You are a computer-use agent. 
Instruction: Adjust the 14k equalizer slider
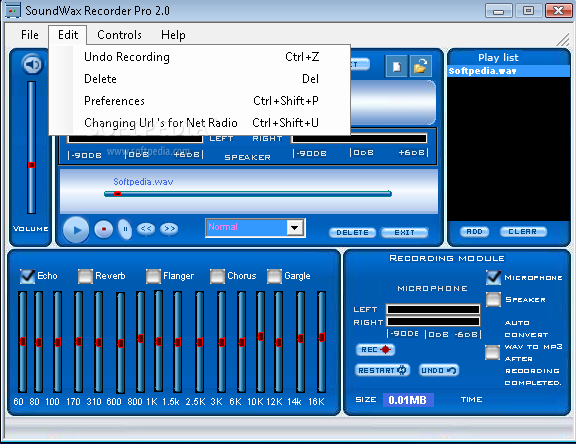tap(300, 338)
